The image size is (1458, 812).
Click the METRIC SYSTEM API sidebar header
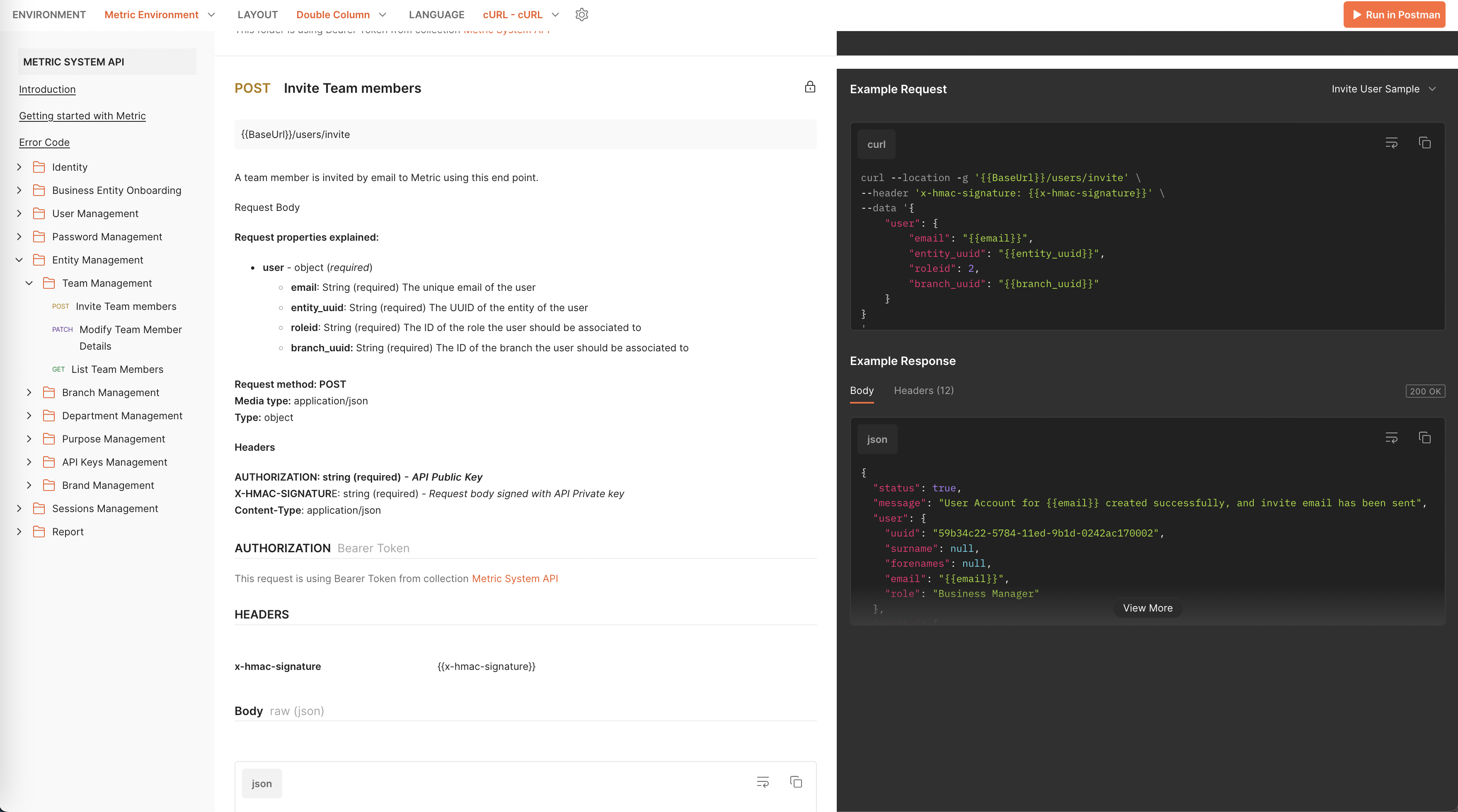[x=107, y=62]
